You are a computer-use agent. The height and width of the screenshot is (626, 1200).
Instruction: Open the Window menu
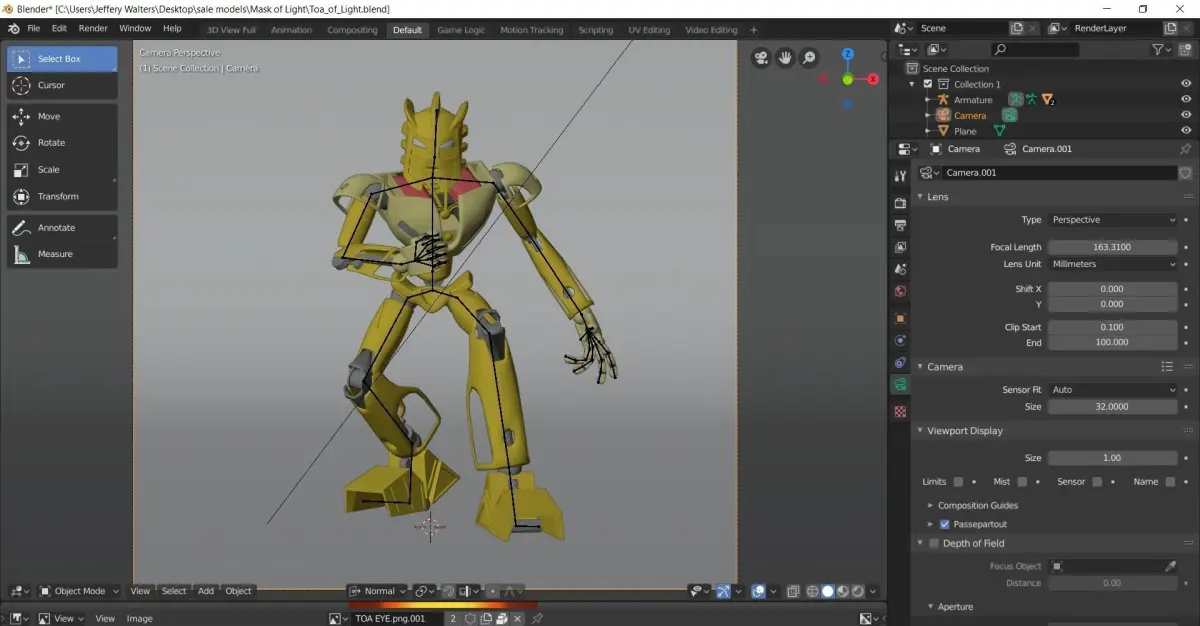point(135,28)
